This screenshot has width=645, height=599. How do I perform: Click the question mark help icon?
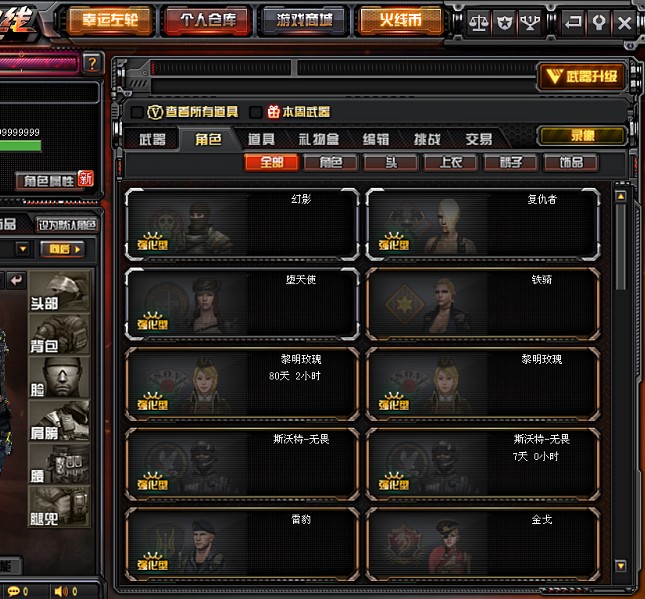[x=92, y=64]
